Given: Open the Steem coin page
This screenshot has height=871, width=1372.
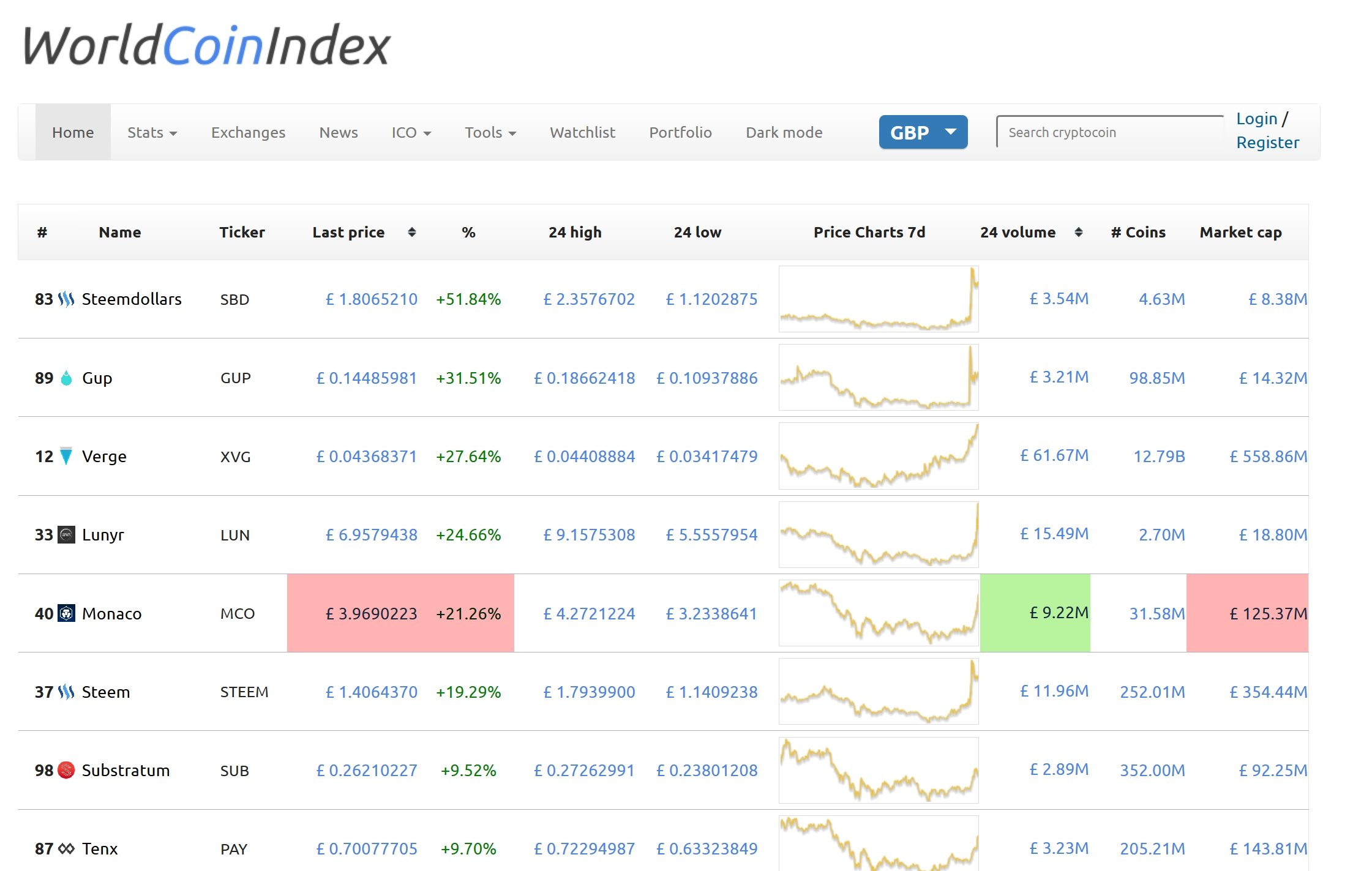Looking at the screenshot, I should pos(106,692).
